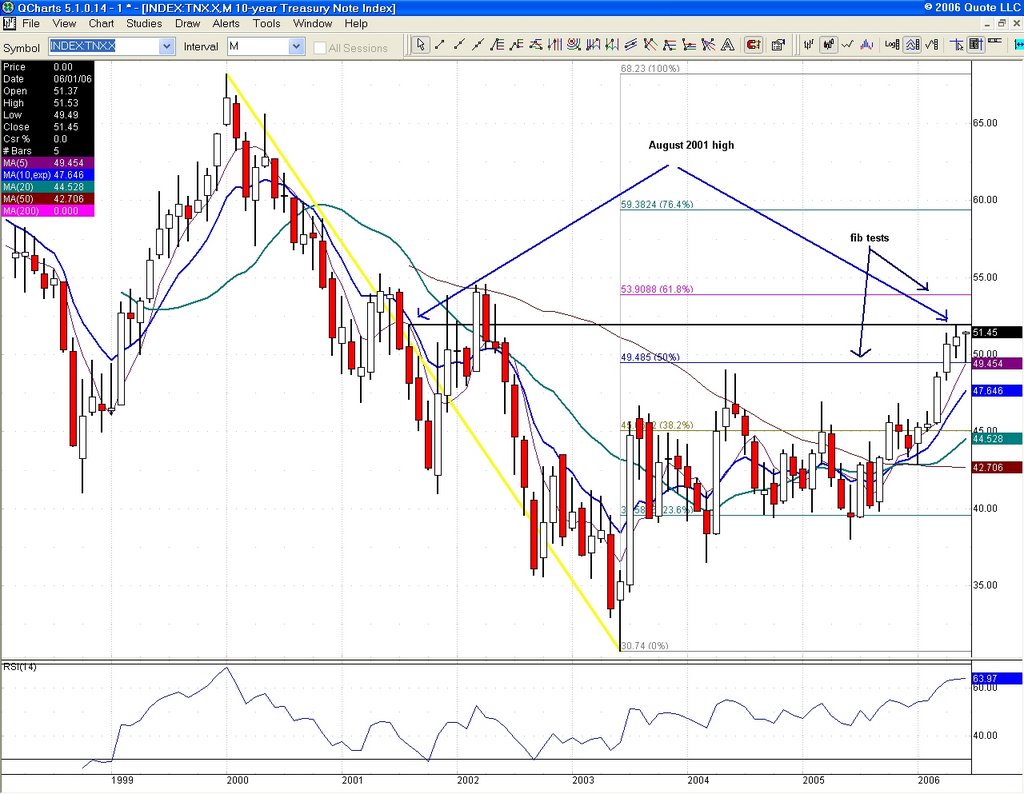Toggle the data window panel button
1024x794 pixels.
[x=976, y=45]
